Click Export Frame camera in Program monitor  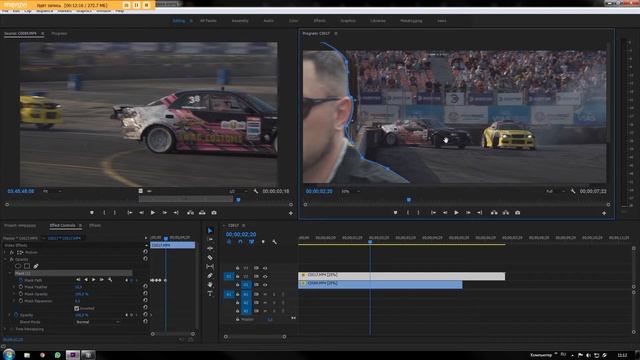tap(517, 213)
